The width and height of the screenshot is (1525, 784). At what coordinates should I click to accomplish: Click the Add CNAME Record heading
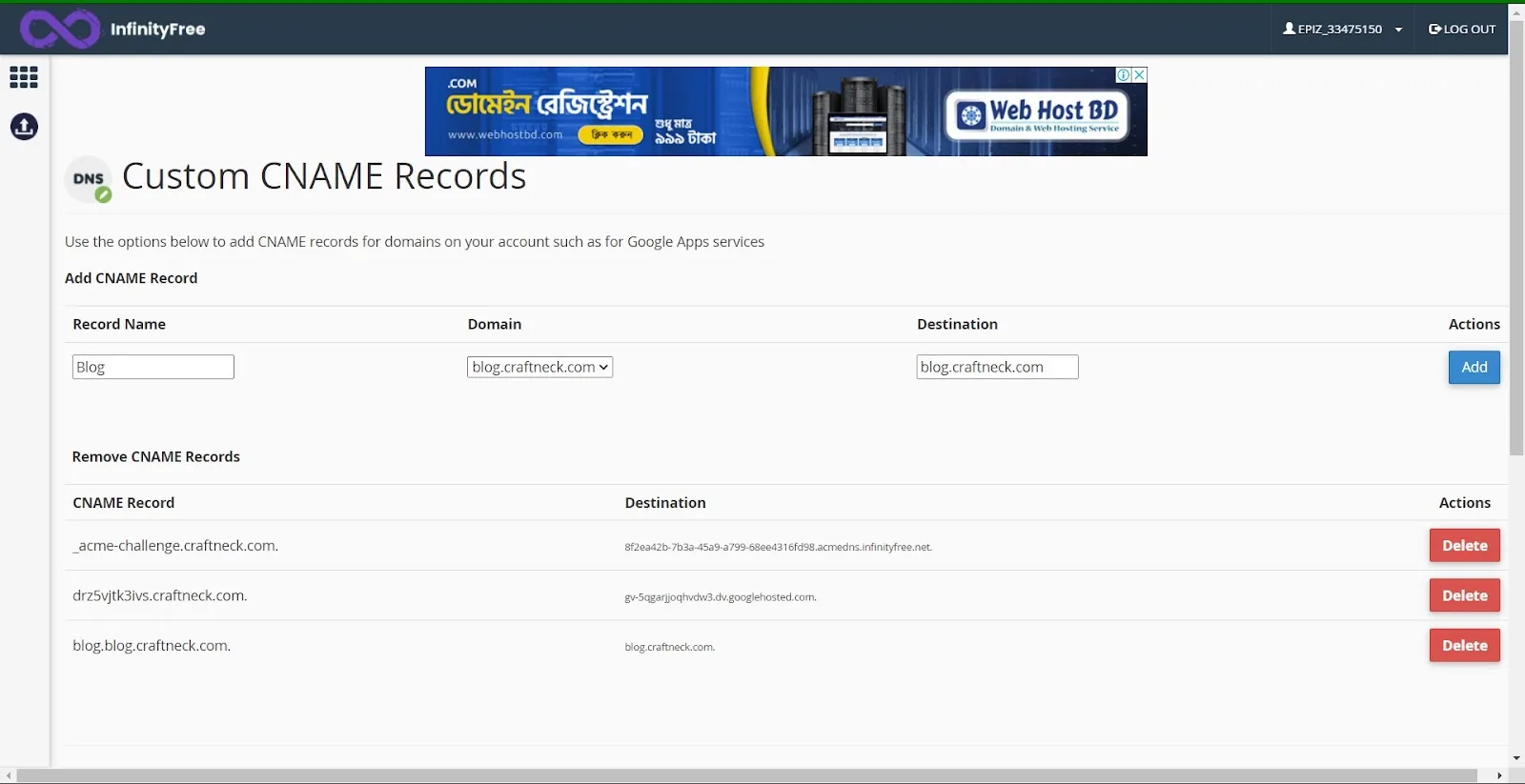[132, 278]
